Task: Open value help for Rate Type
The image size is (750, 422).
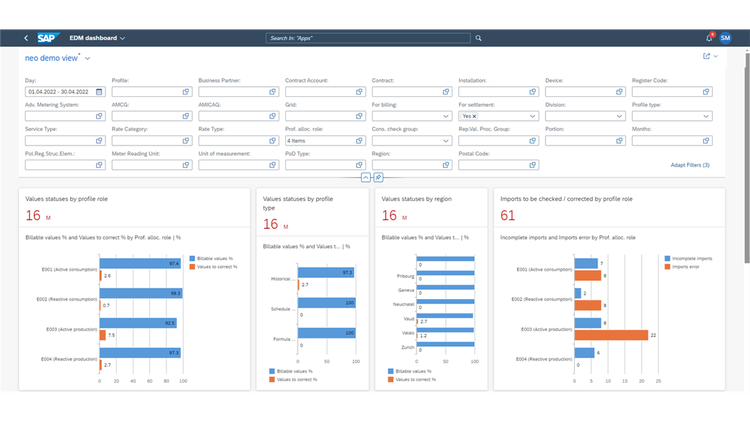Action: coord(273,141)
